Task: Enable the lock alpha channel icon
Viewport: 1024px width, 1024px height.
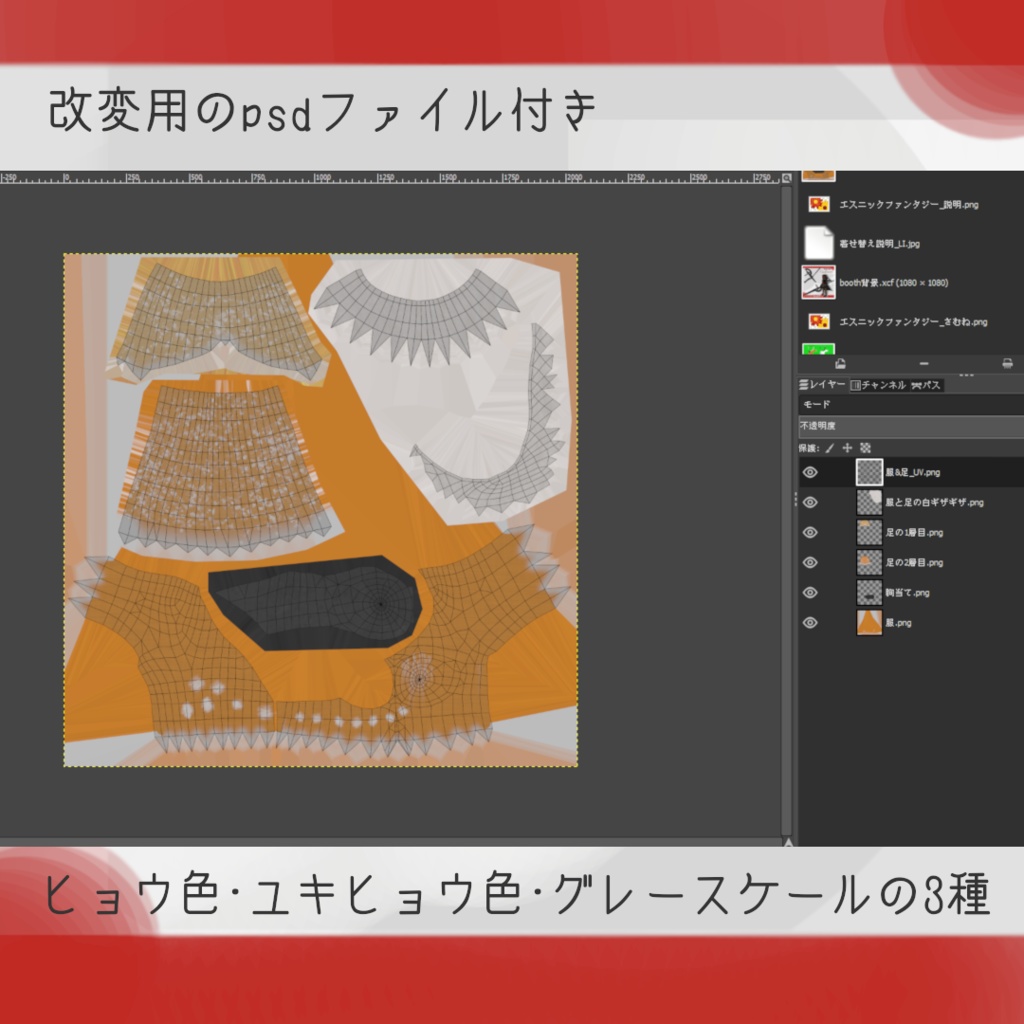Action: [866, 448]
